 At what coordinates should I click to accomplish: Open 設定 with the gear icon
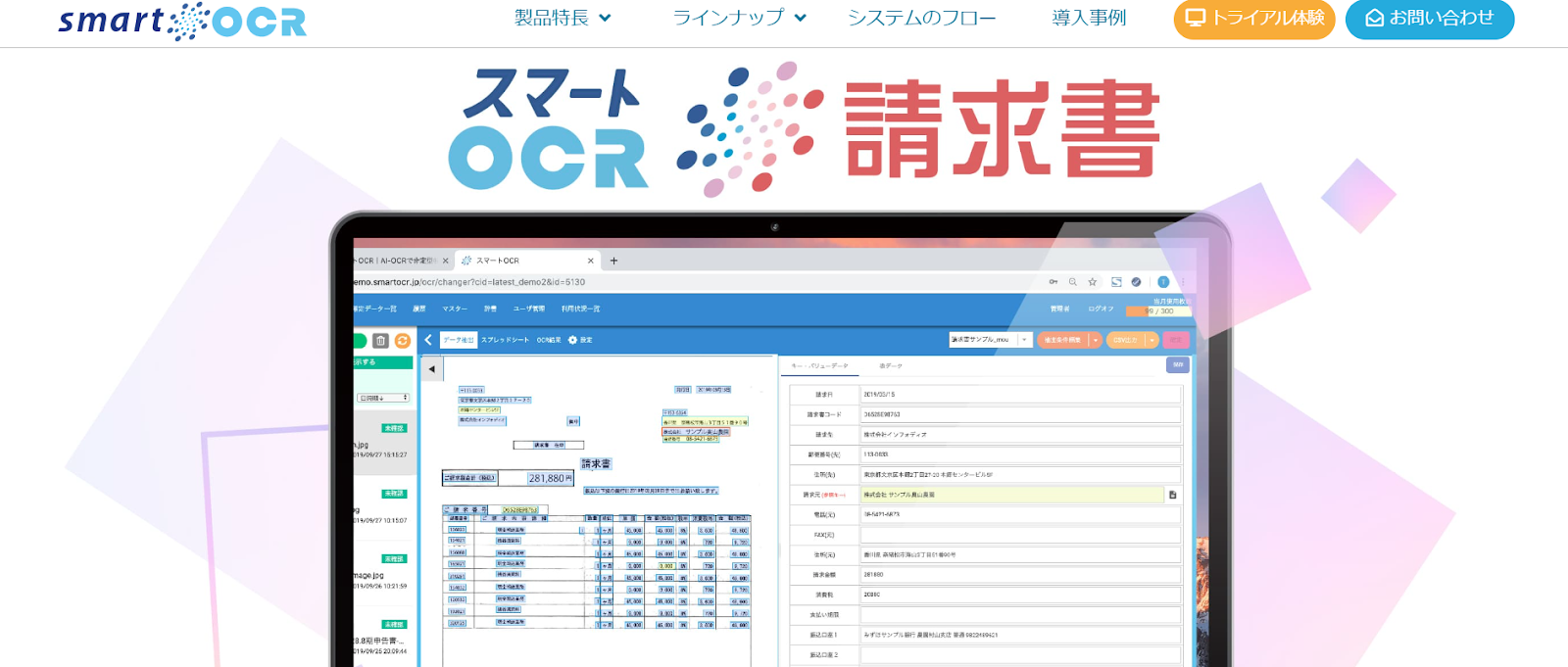[x=580, y=340]
